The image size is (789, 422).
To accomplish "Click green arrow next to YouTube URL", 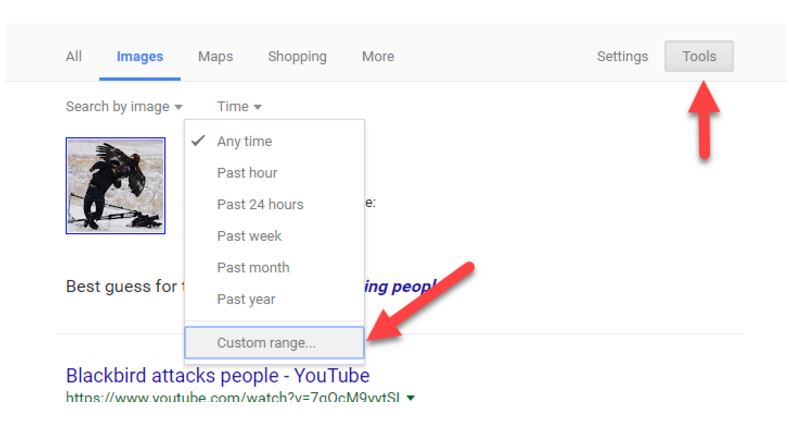I will tap(411, 398).
